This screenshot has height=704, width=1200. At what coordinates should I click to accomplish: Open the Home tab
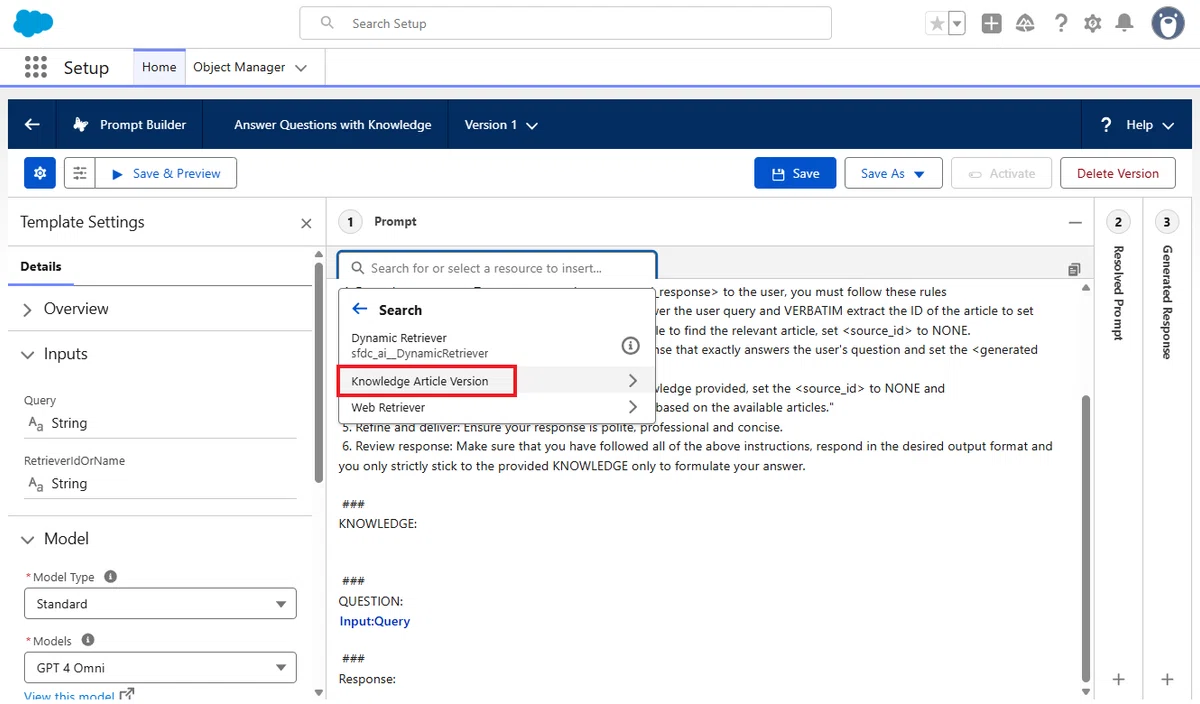[159, 67]
